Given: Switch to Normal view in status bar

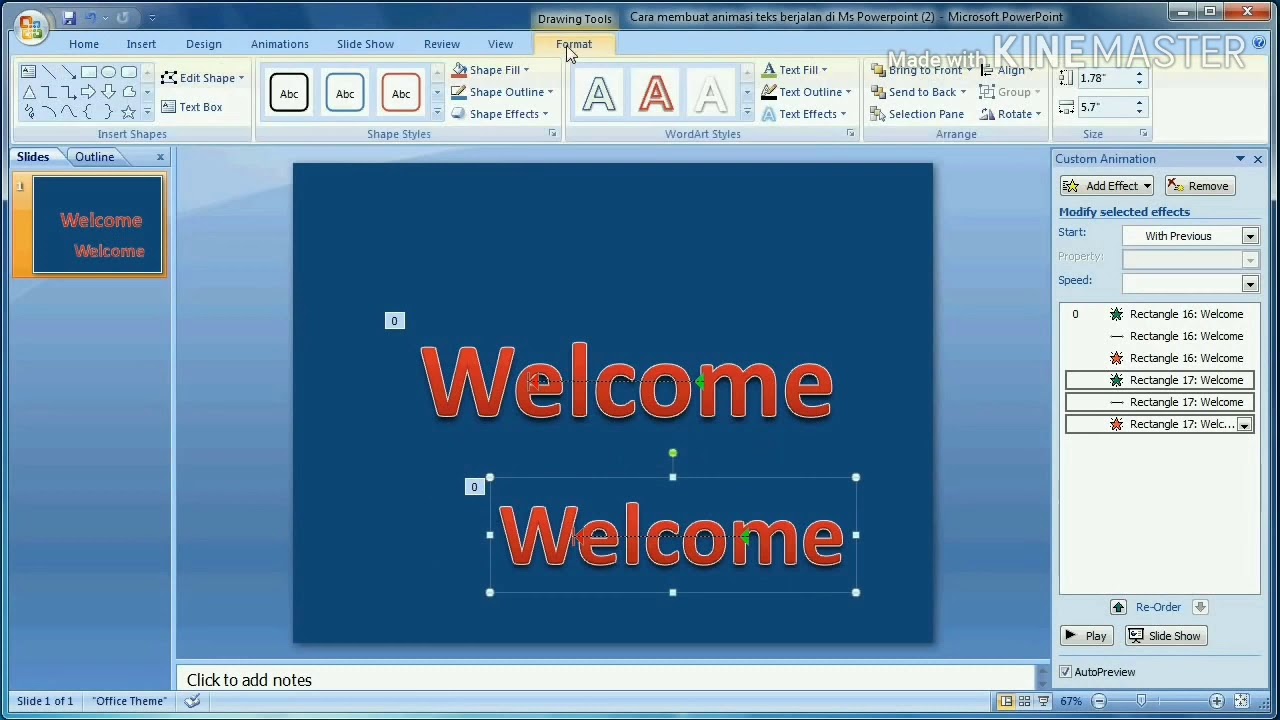Looking at the screenshot, I should coord(1006,701).
